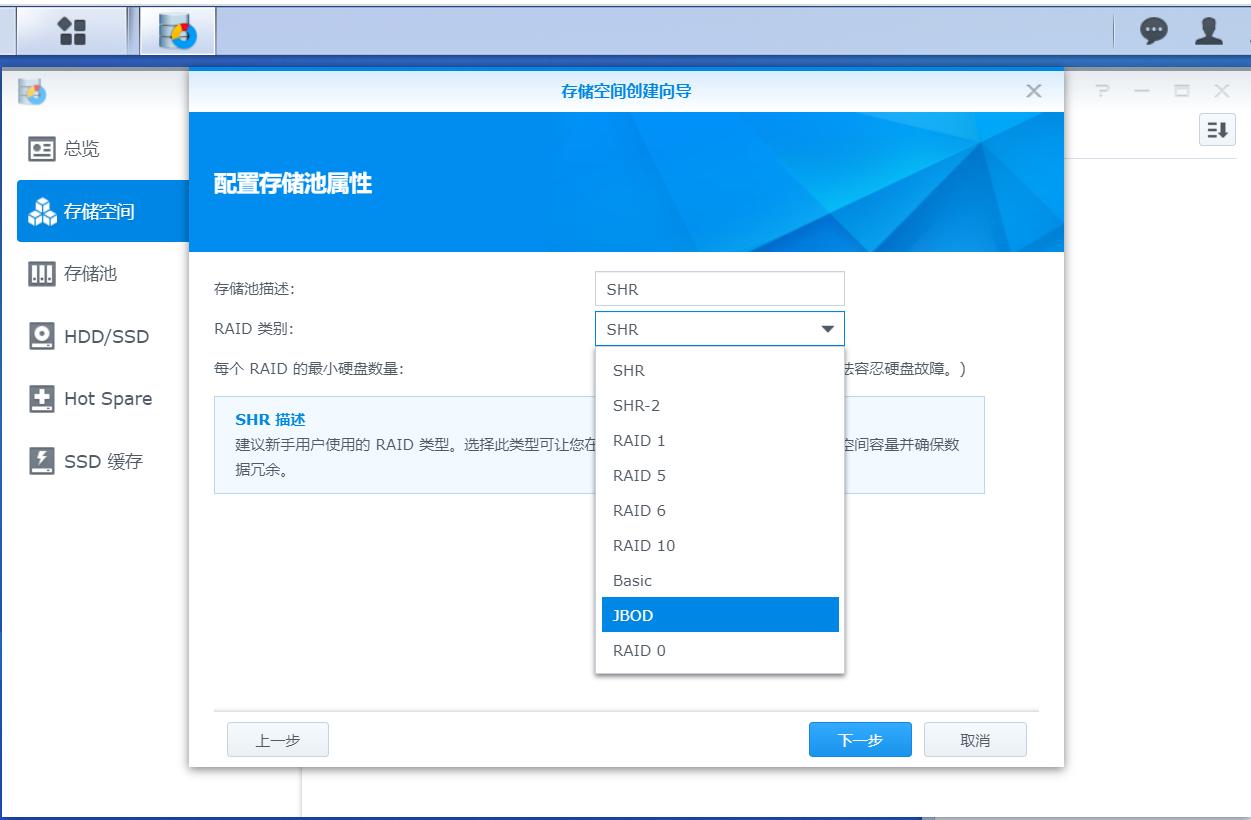The image size is (1251, 820).
Task: Open the user account icon
Action: pos(1208,31)
